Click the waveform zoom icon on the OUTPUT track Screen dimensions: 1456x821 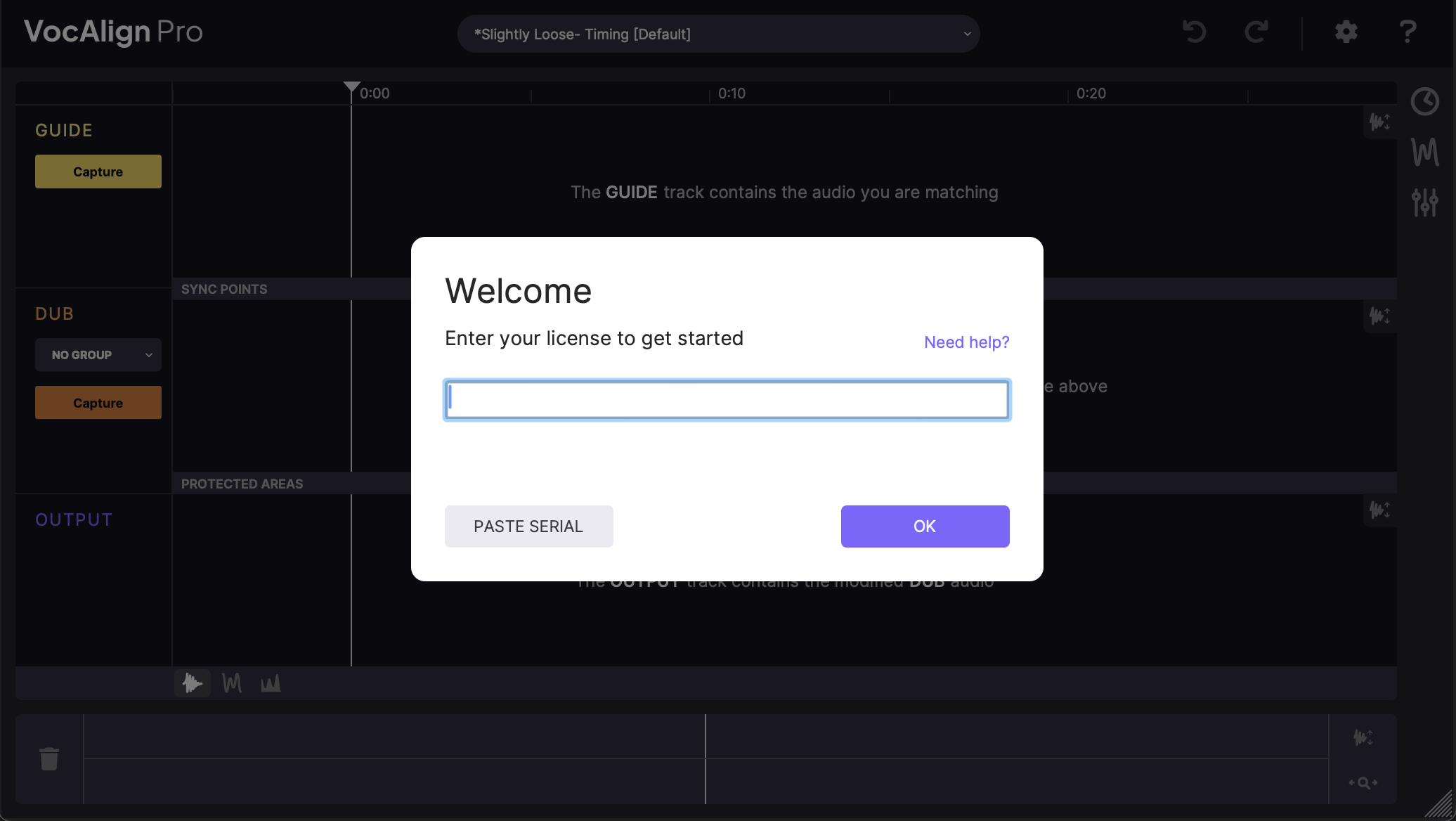pyautogui.click(x=1379, y=511)
